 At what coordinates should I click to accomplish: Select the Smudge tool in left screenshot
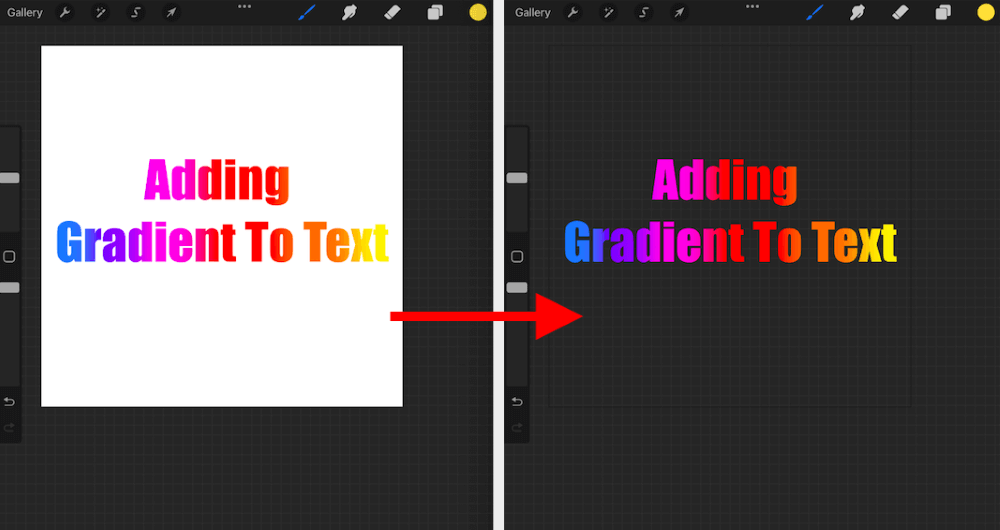coord(349,12)
